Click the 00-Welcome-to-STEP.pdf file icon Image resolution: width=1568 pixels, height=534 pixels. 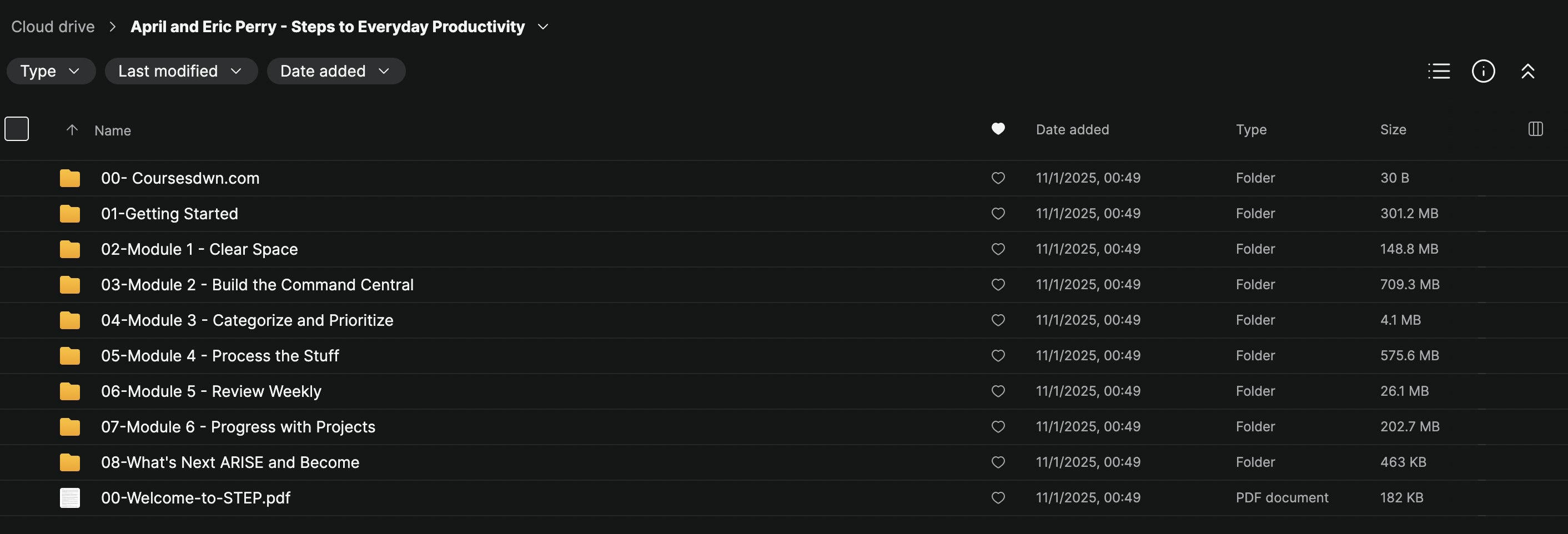pos(70,497)
